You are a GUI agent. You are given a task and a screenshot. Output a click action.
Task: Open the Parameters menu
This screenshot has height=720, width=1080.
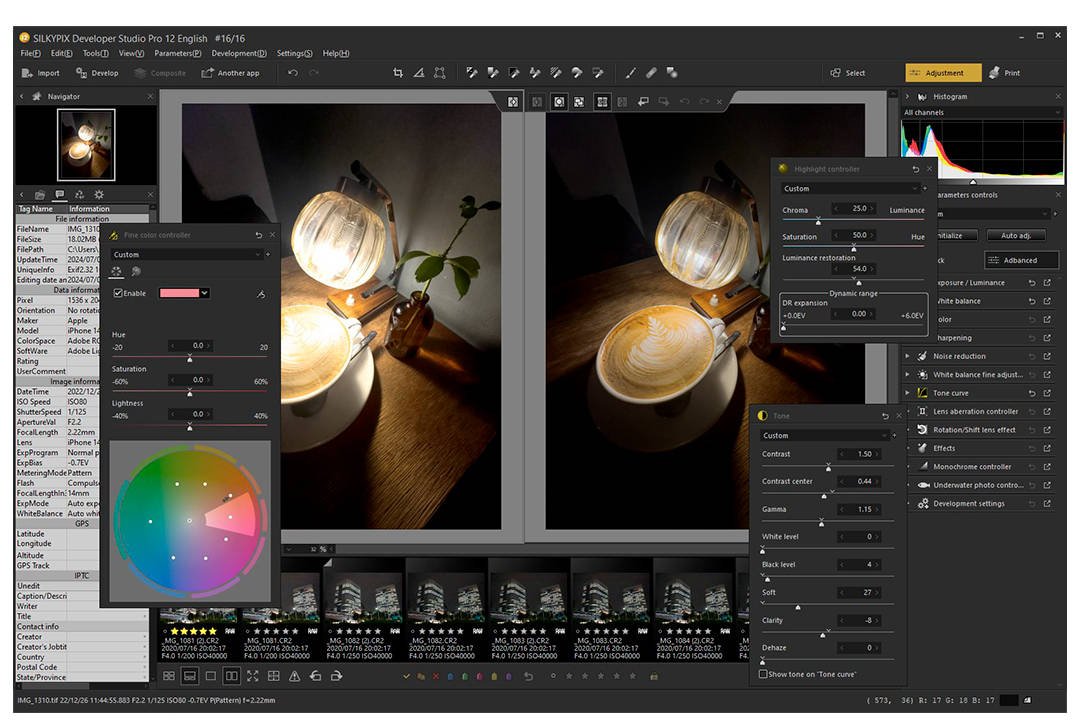177,53
